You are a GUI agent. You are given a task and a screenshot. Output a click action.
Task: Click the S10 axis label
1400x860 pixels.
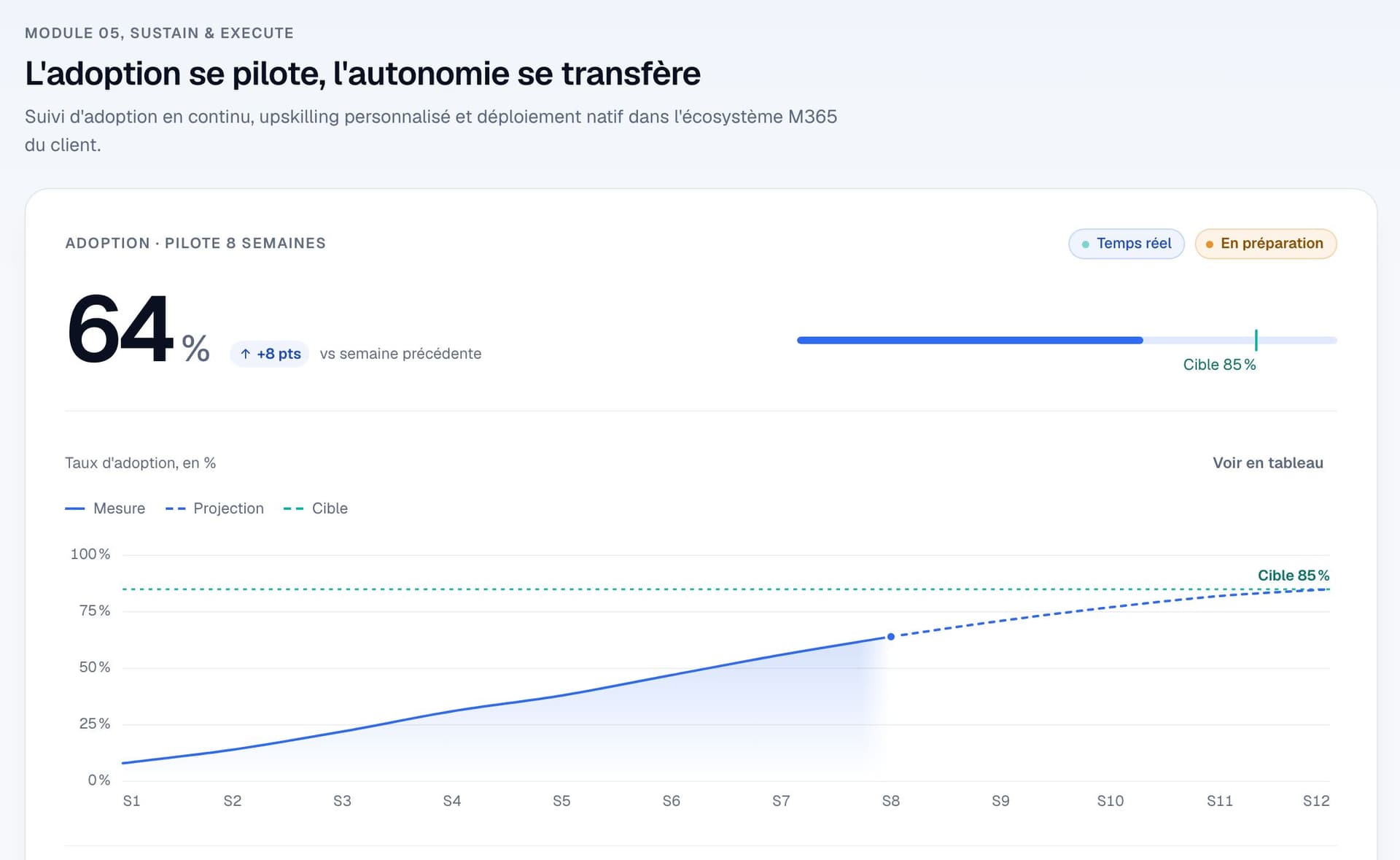[1111, 801]
